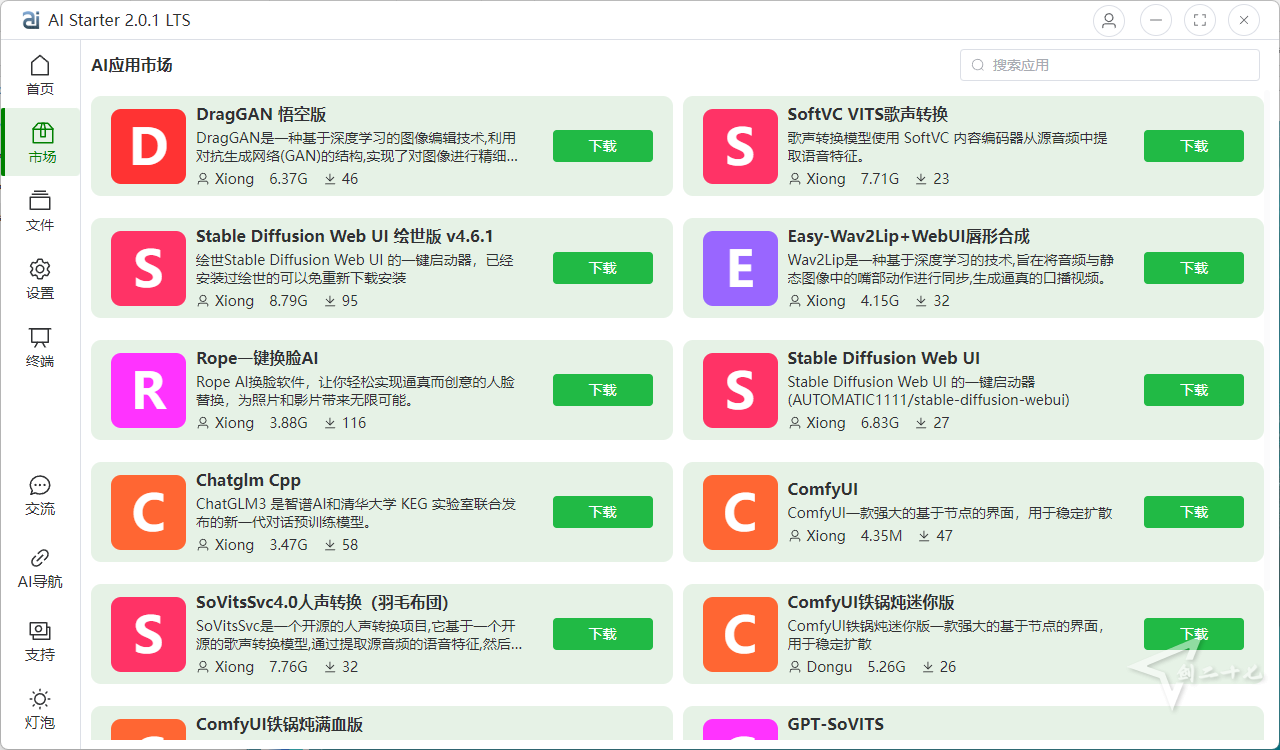Image resolution: width=1280 pixels, height=750 pixels.
Task: Toggle fullscreen with the expand window control
Action: [x=1199, y=19]
